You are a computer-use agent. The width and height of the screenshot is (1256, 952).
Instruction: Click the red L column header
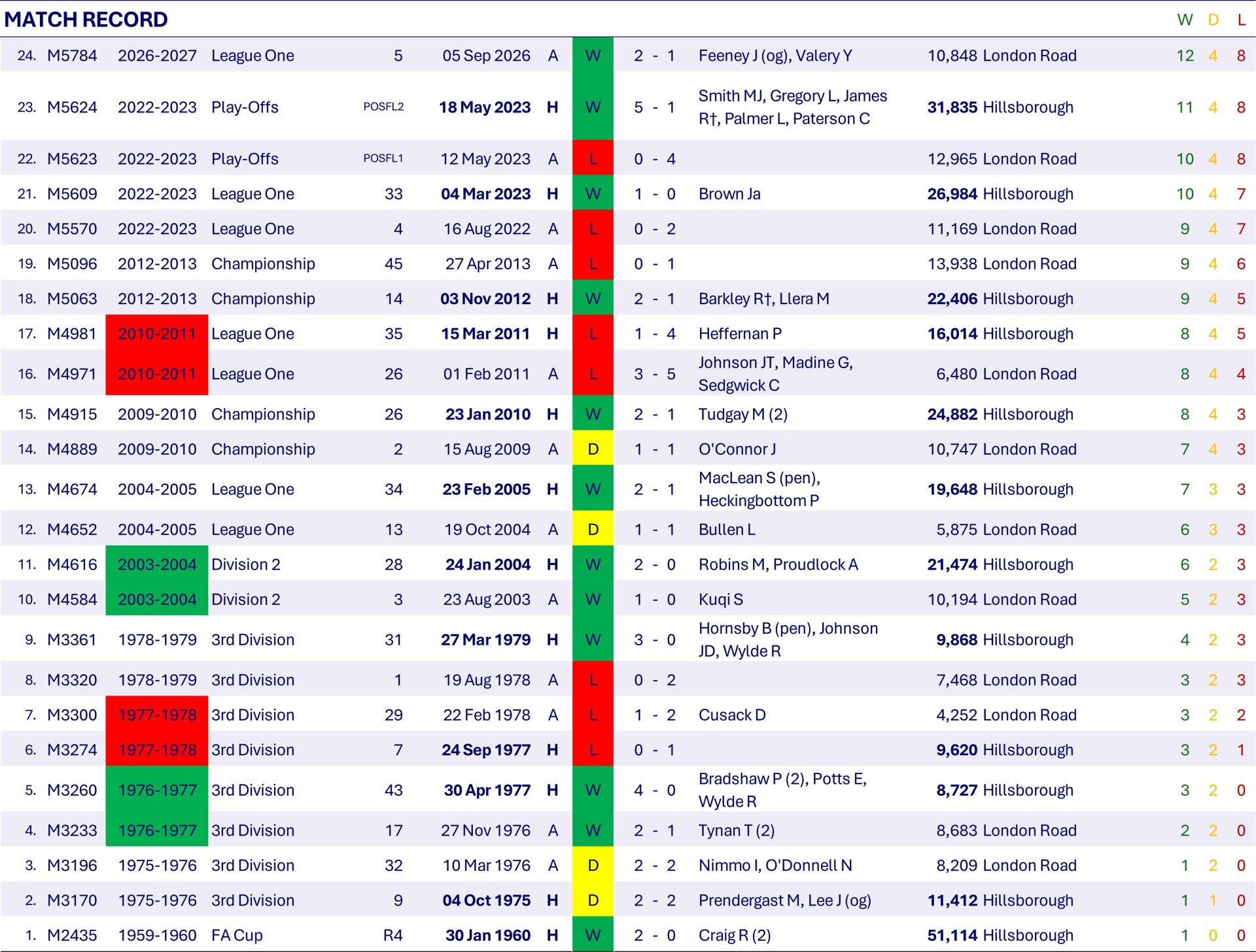pos(1241,20)
